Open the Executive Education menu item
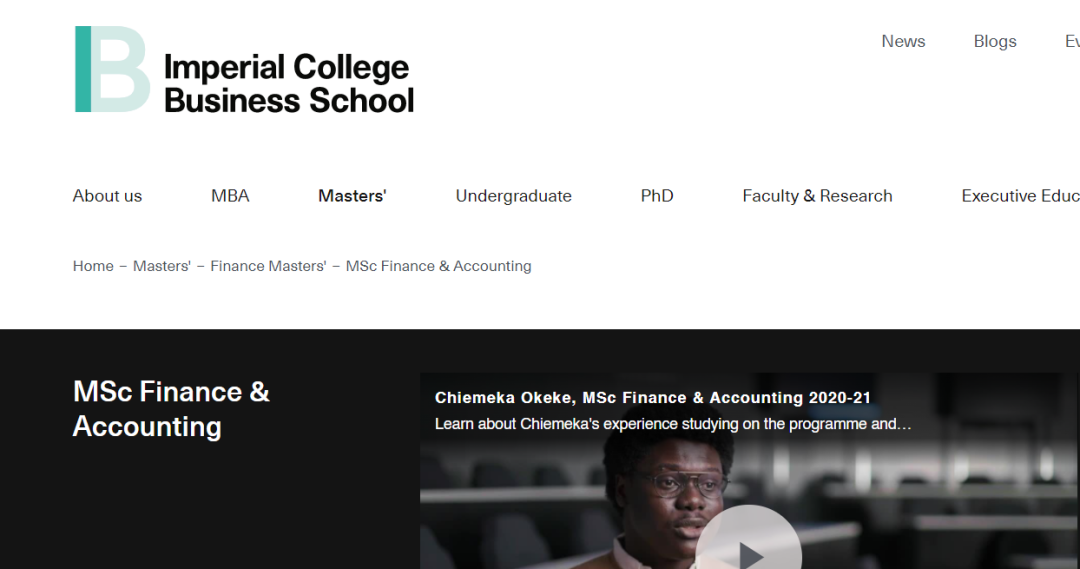The width and height of the screenshot is (1080, 569). click(x=1020, y=196)
